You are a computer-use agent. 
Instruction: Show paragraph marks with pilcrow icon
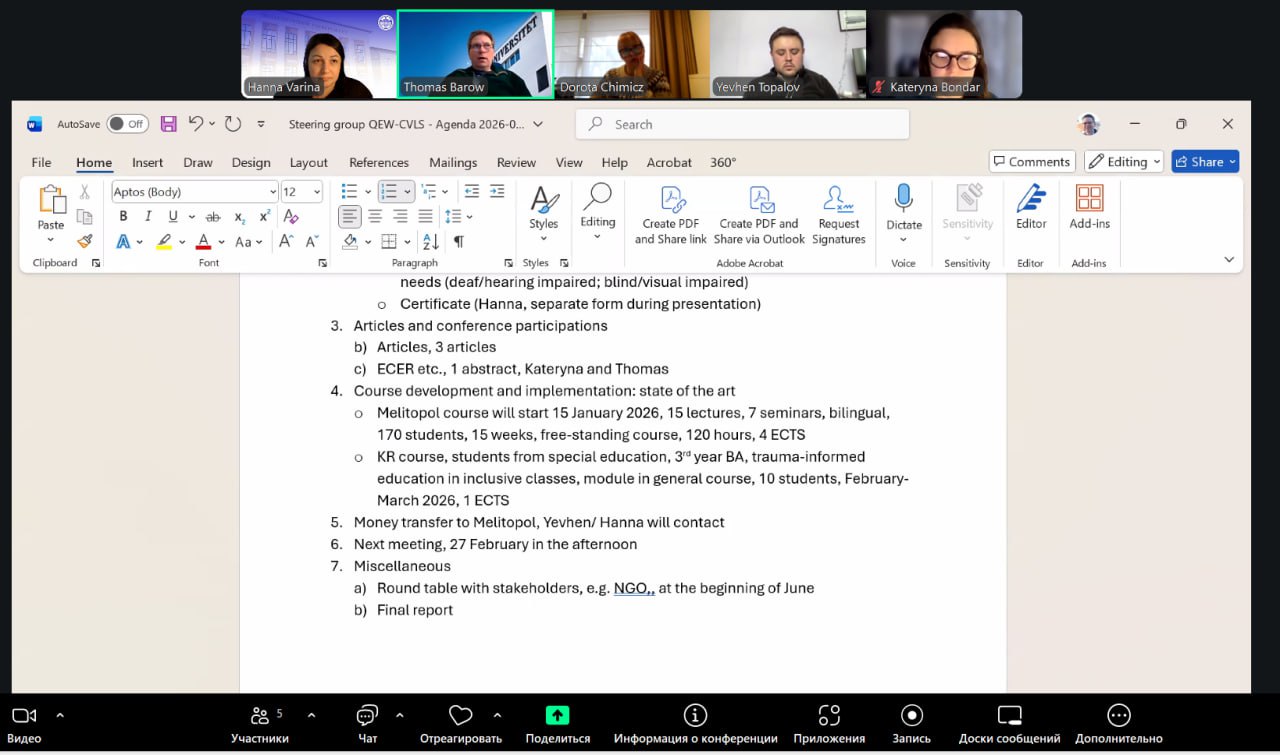coord(458,241)
